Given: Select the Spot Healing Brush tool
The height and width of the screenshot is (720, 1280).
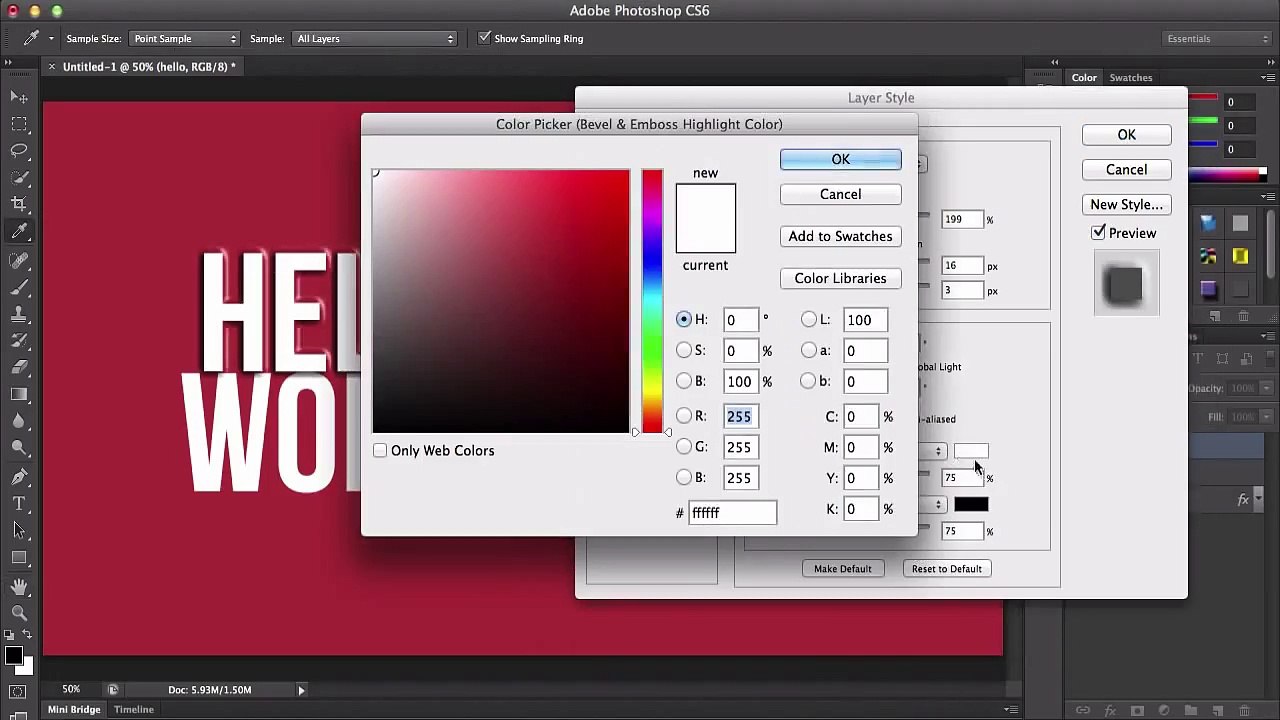Looking at the screenshot, I should [x=19, y=260].
